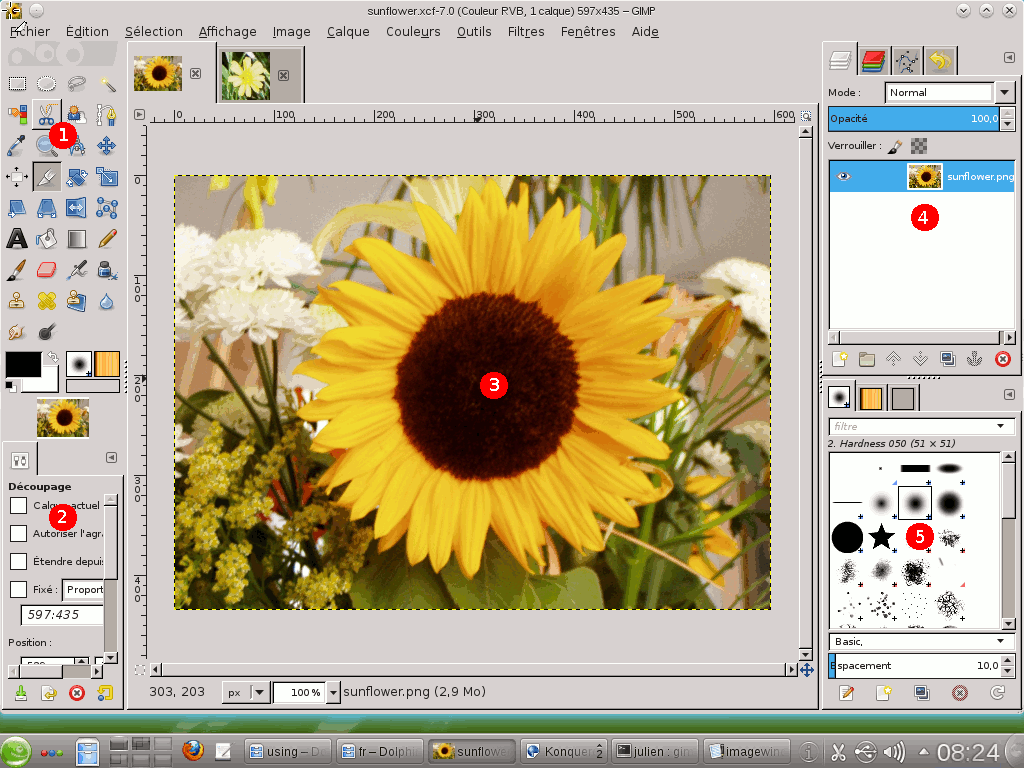Open the Filtres menu
The width and height of the screenshot is (1024, 768).
(526, 31)
